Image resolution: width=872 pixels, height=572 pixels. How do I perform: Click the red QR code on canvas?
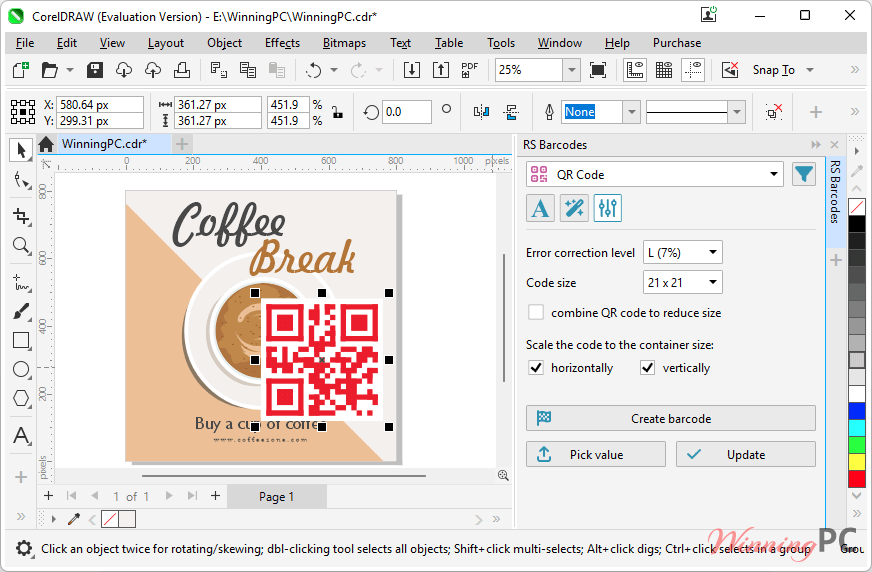(x=321, y=360)
